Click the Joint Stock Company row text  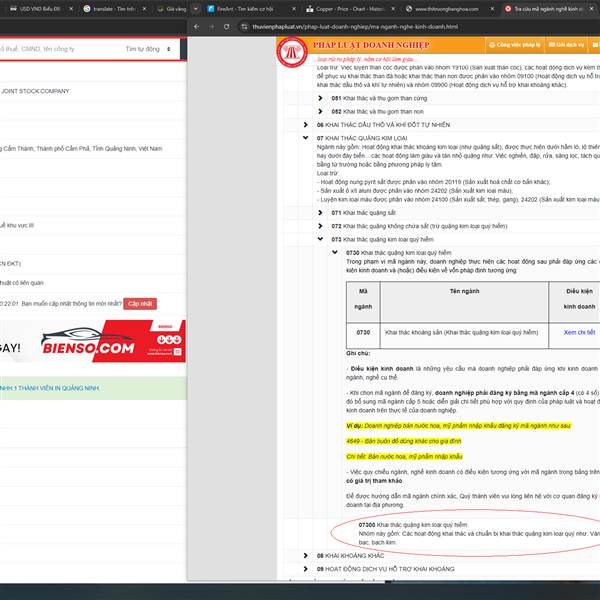tap(35, 91)
